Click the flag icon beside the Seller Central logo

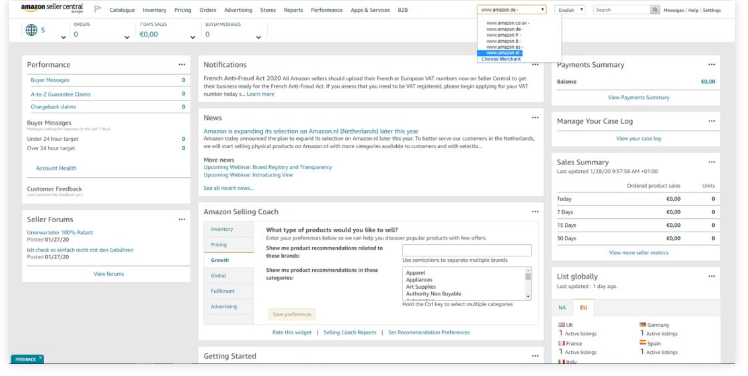point(98,9)
